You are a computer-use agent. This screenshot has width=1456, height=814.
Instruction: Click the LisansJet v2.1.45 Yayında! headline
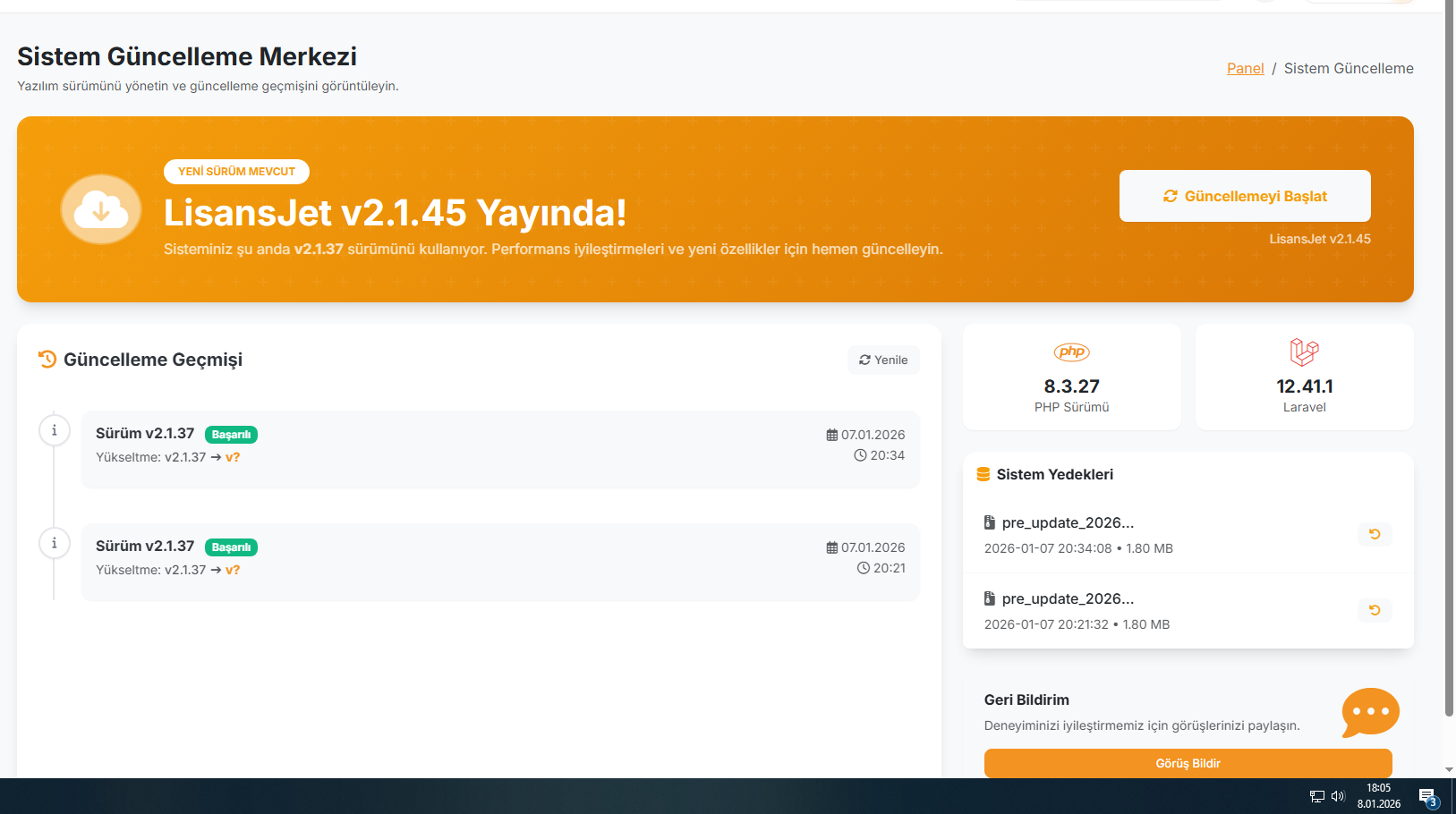[x=395, y=213]
